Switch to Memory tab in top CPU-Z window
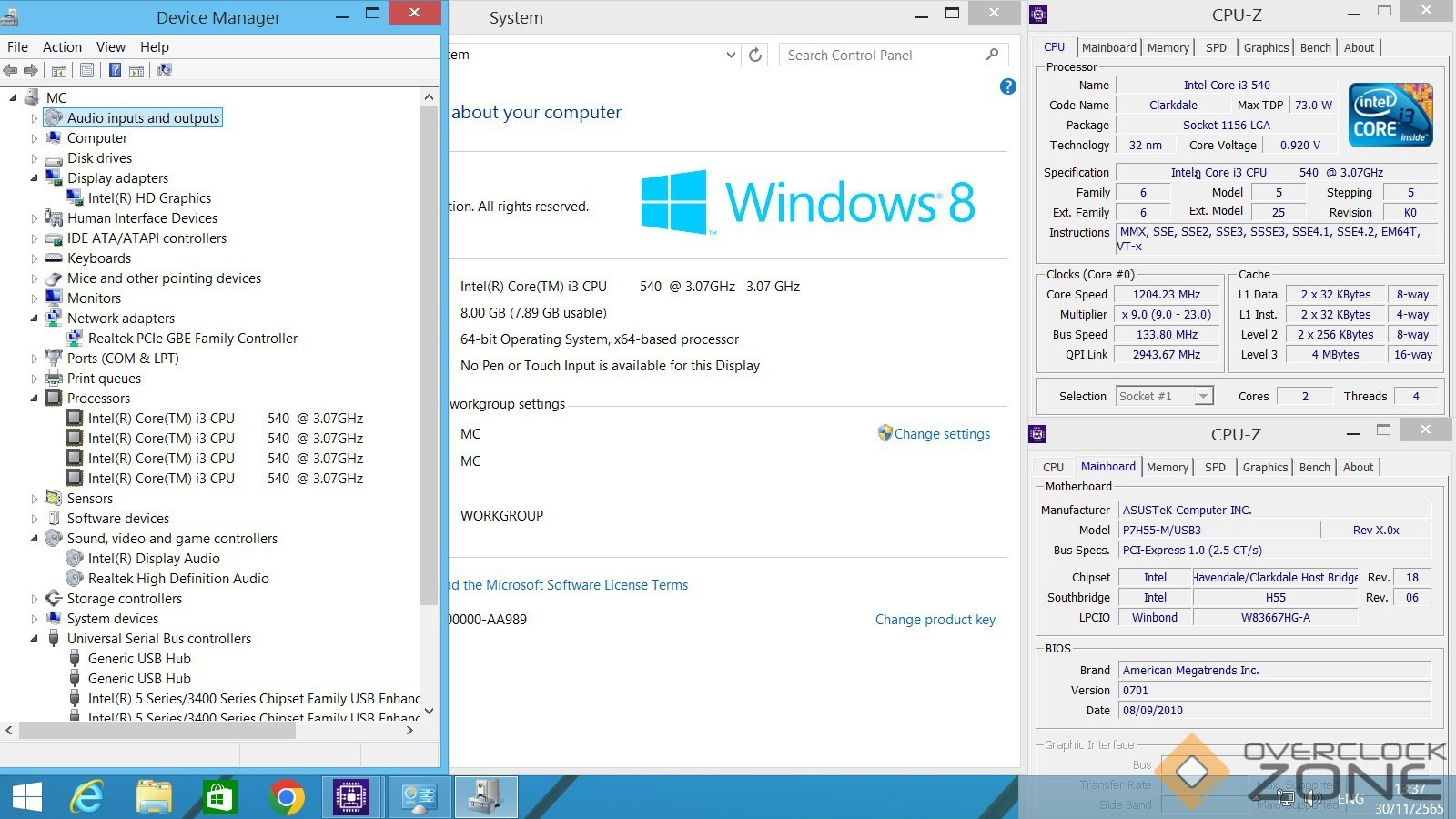Viewport: 1456px width, 819px height. [x=1168, y=48]
